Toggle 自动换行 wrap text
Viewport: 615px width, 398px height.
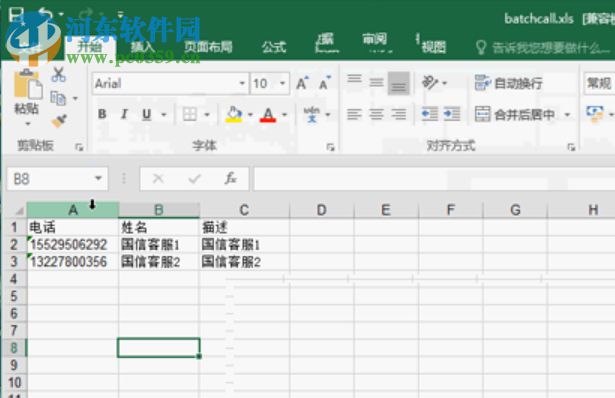coord(509,83)
